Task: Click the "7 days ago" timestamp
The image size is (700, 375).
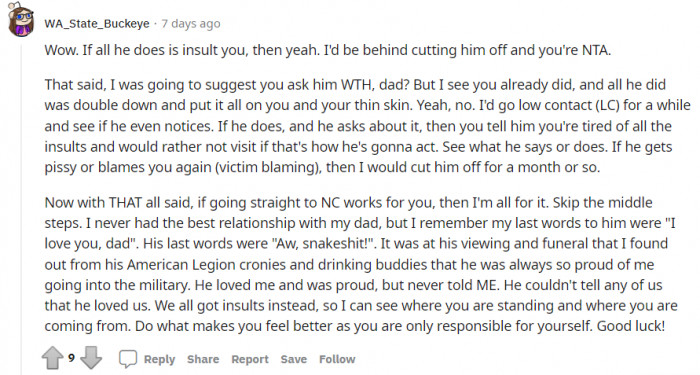Action: click(191, 24)
